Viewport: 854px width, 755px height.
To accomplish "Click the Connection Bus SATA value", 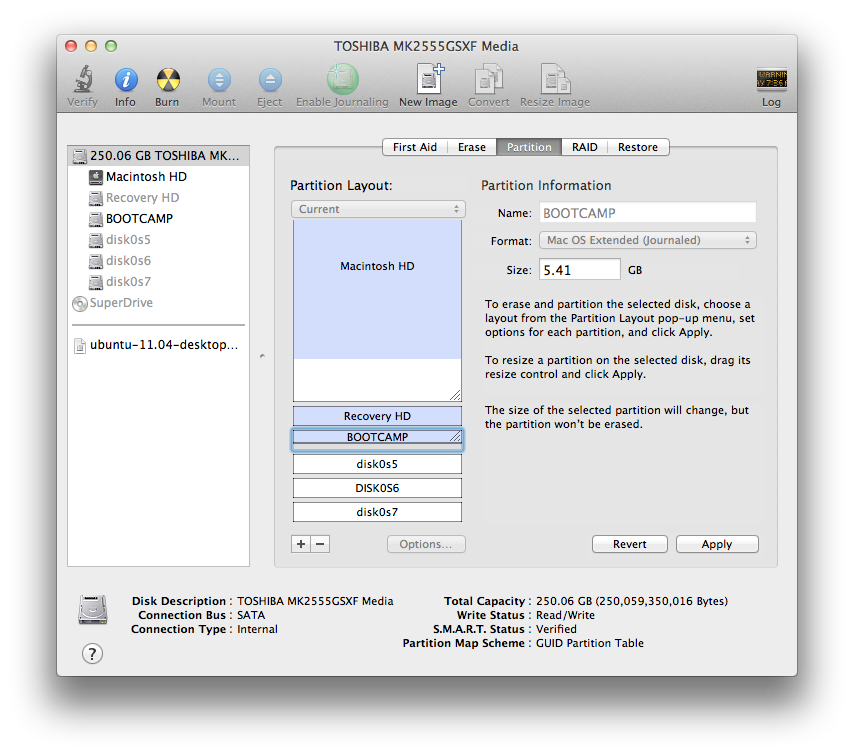I will point(251,615).
